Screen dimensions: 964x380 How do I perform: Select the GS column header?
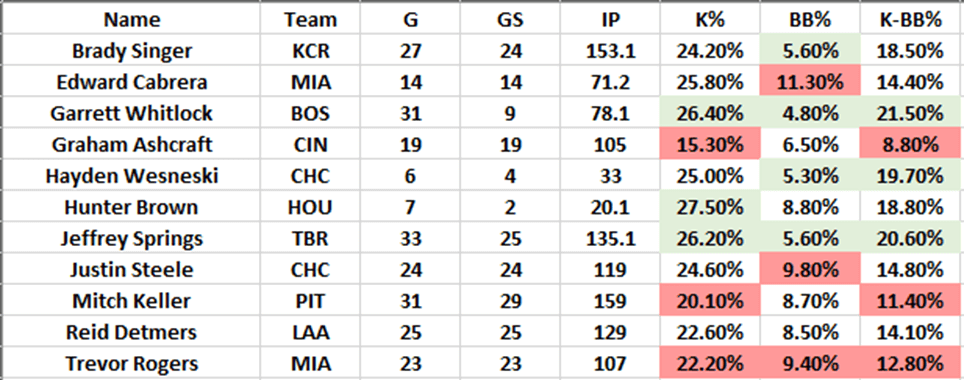point(510,19)
